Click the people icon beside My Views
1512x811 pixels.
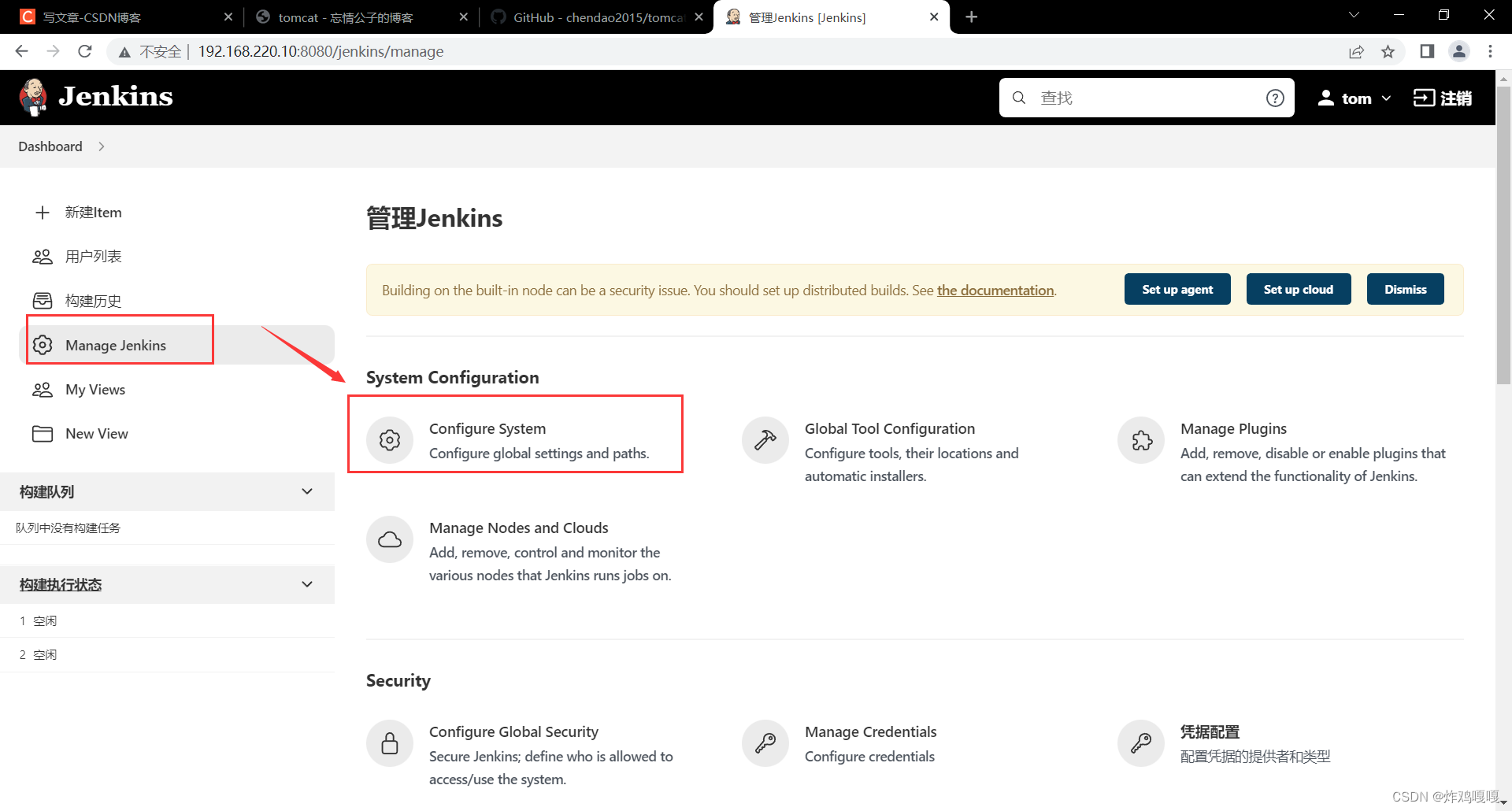click(43, 390)
